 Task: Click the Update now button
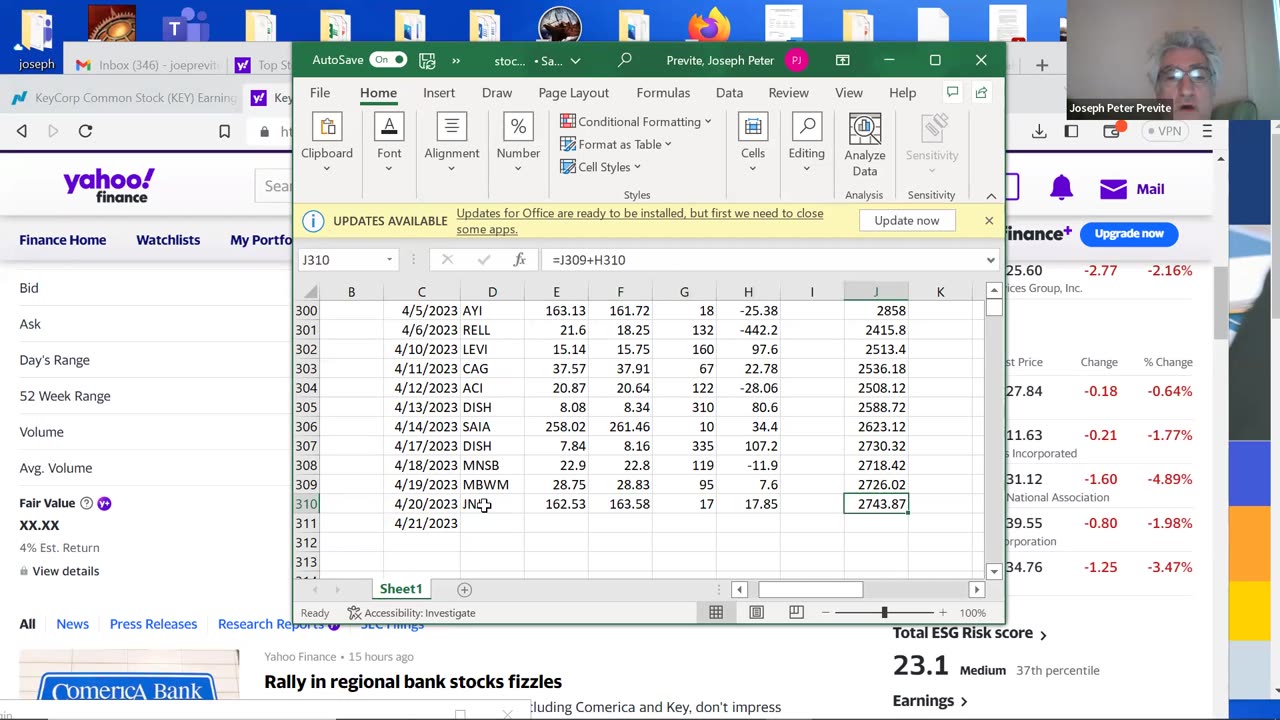click(x=907, y=221)
